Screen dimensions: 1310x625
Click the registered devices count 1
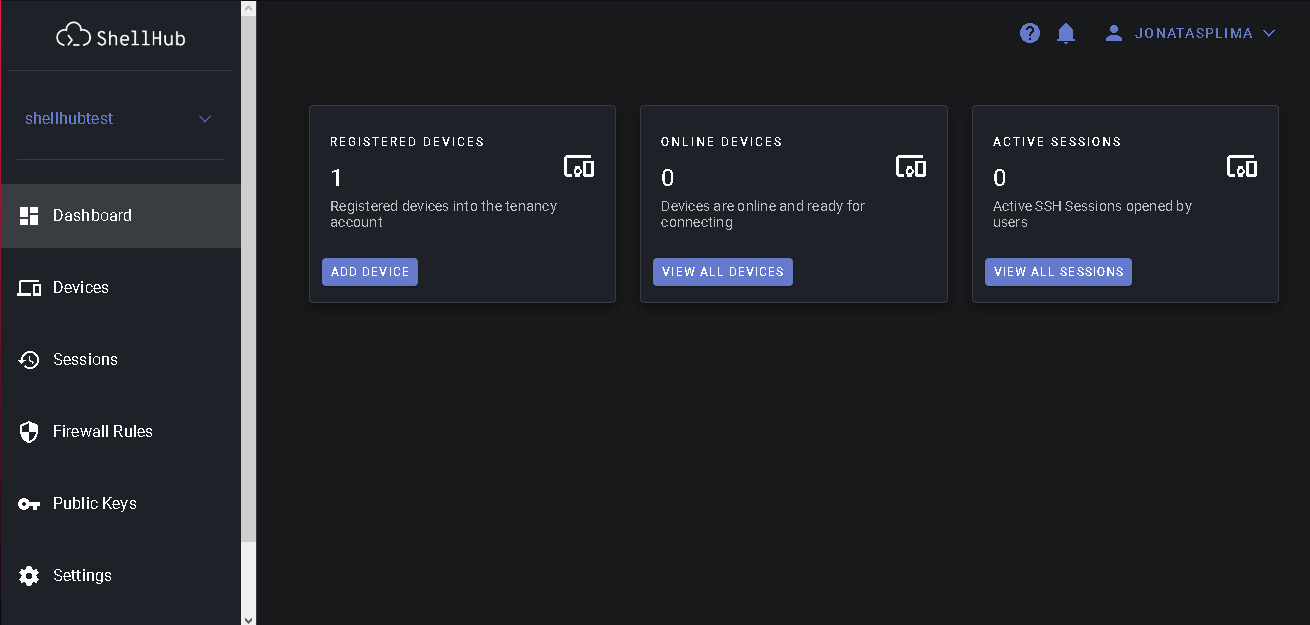pyautogui.click(x=336, y=178)
